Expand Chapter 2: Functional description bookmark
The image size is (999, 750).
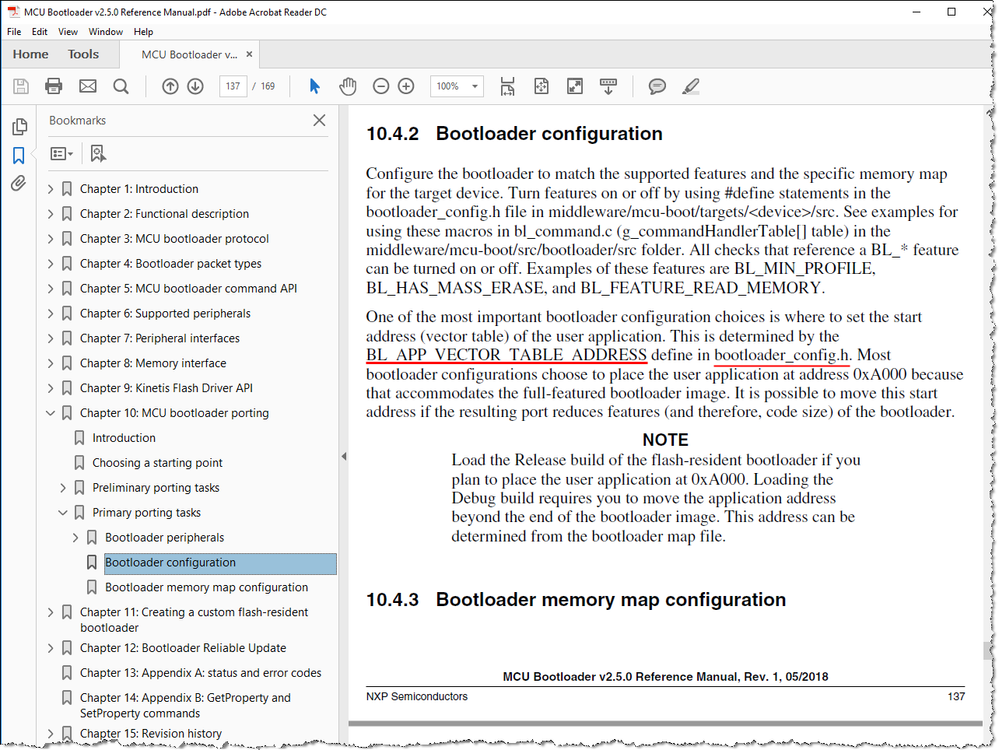click(x=50, y=213)
